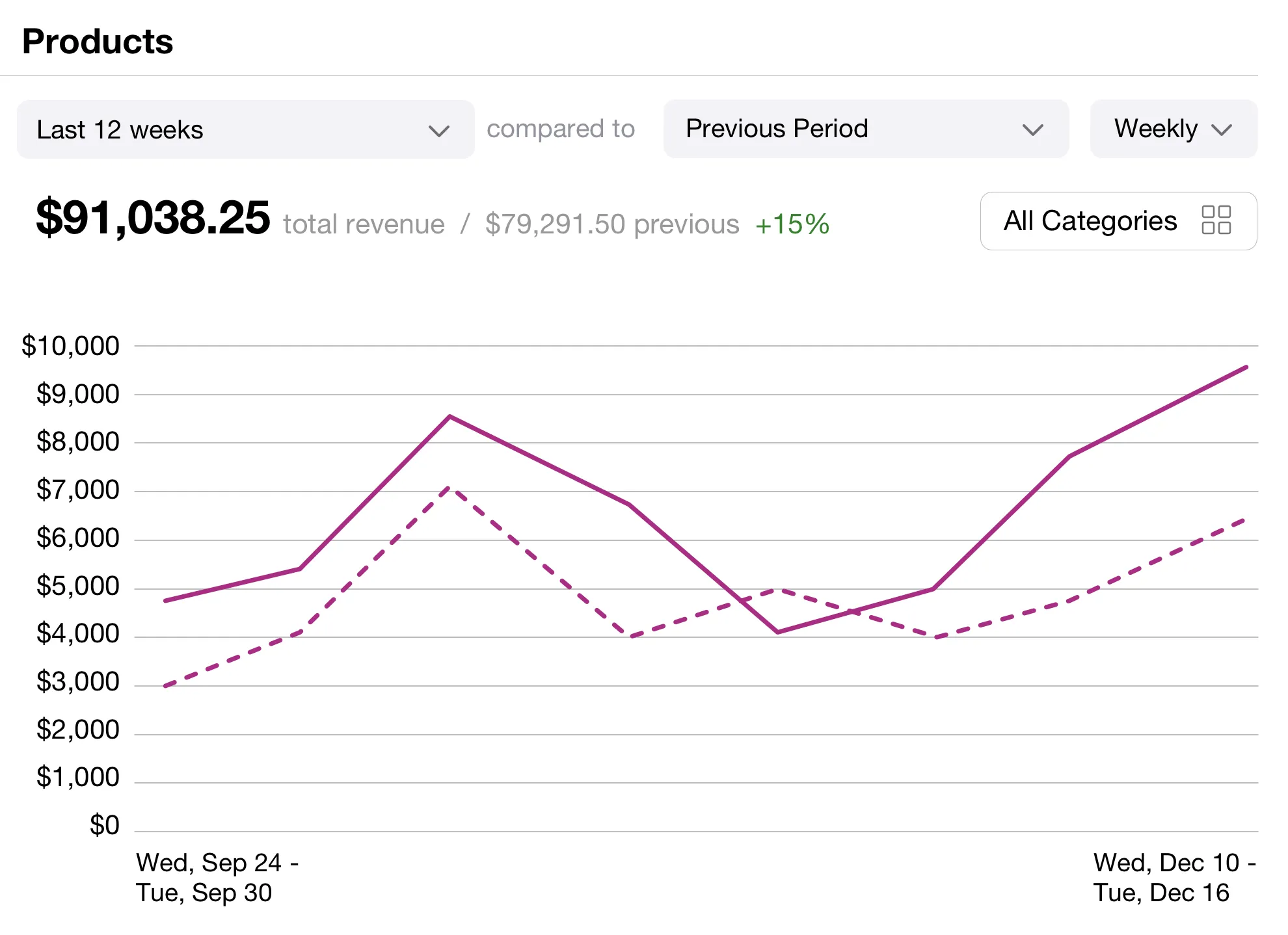Viewport: 1288px width, 935px height.
Task: Click the solid line peak near $8,500
Action: pos(449,417)
